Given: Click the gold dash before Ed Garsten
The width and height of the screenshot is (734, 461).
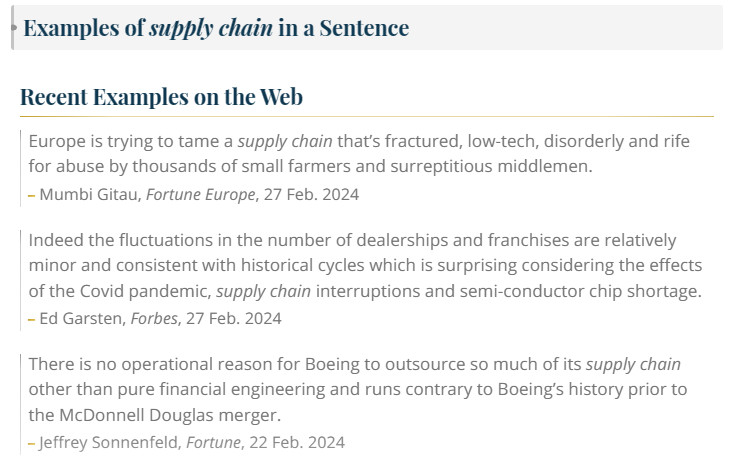Looking at the screenshot, I should pyautogui.click(x=32, y=319).
